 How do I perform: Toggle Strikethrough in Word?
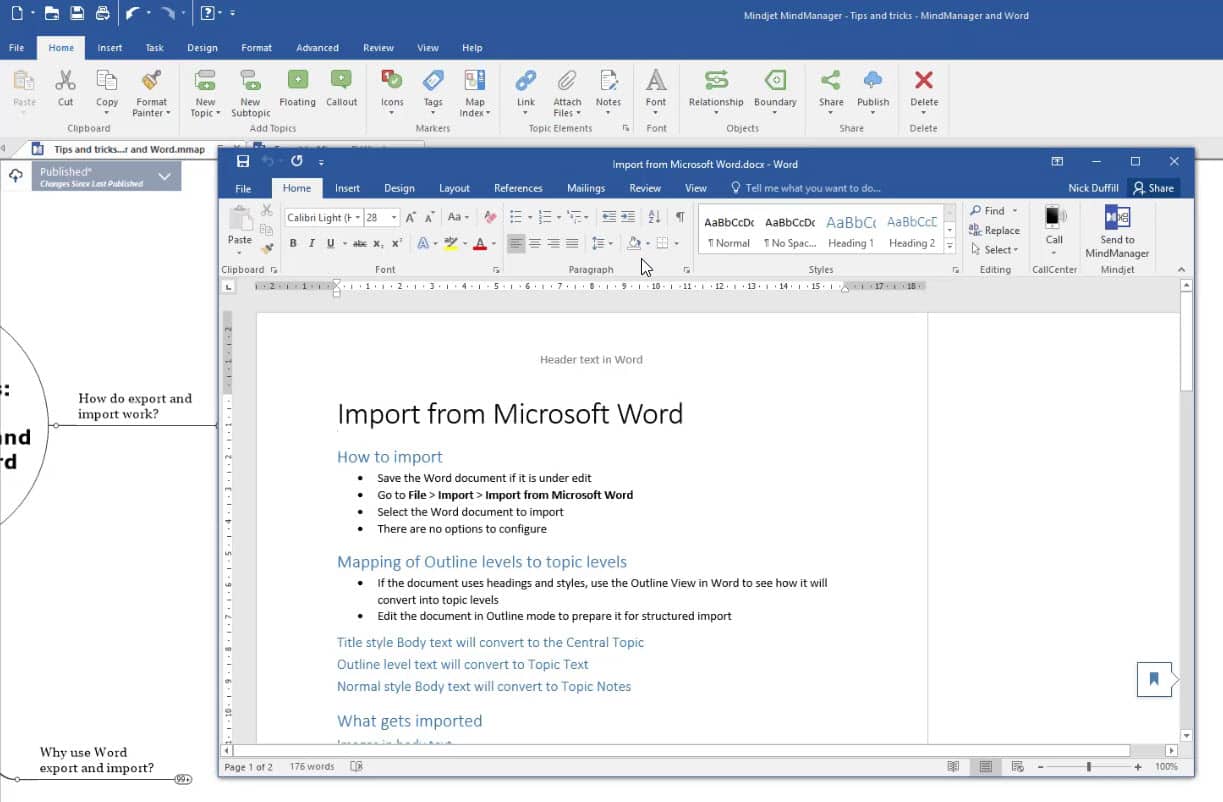coord(360,243)
